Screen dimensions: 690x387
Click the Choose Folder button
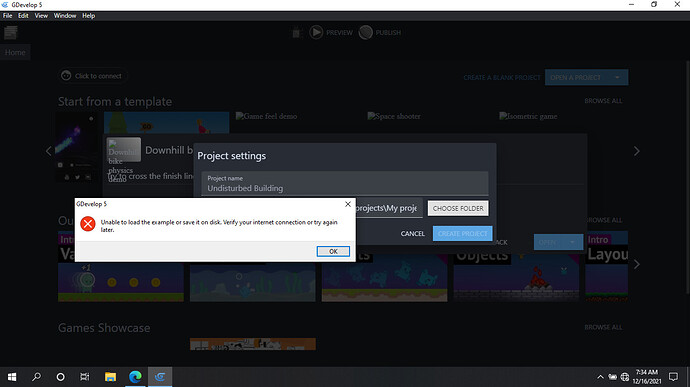tap(458, 208)
